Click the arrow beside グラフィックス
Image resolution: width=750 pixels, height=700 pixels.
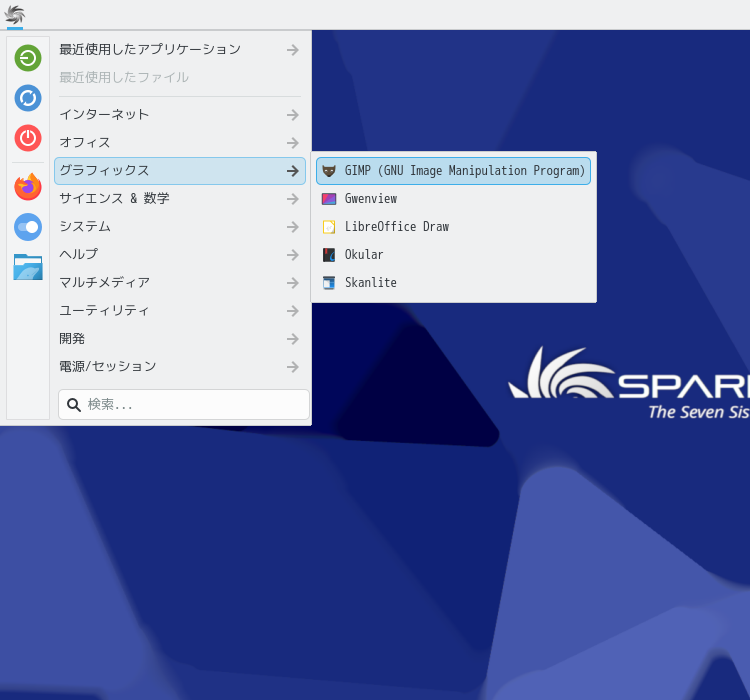pyautogui.click(x=293, y=171)
